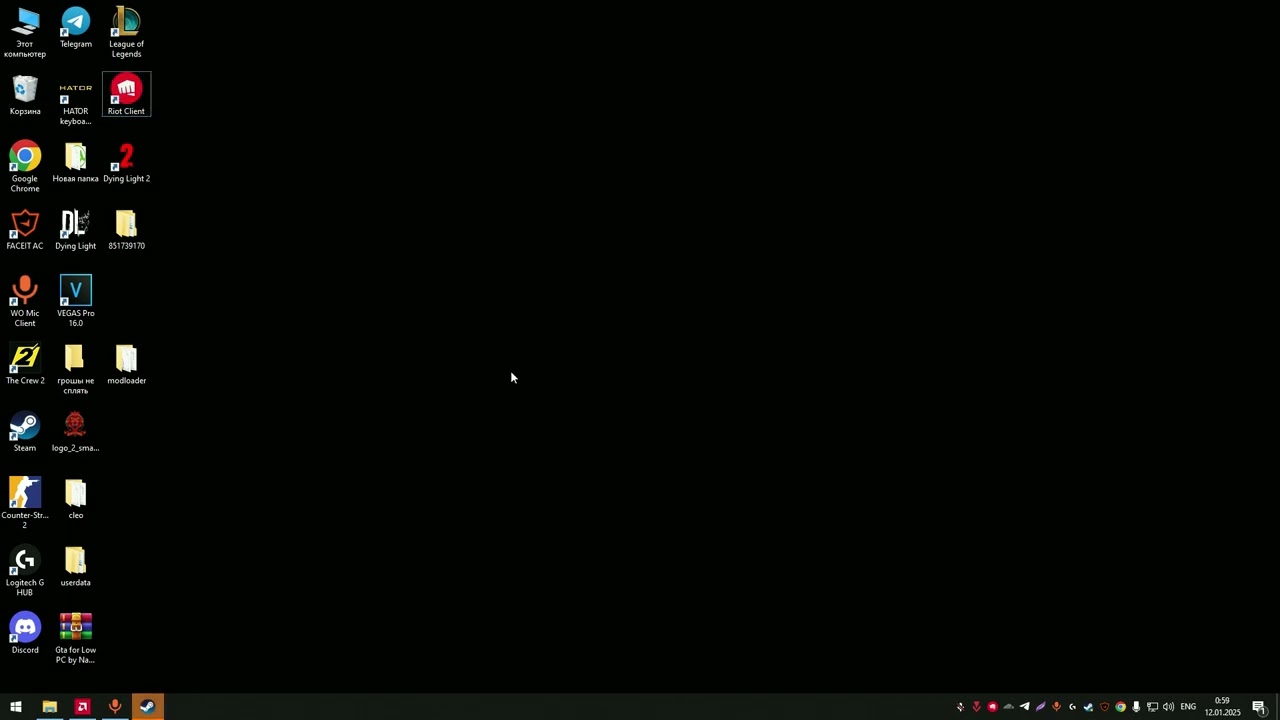This screenshot has width=1280, height=720.
Task: Open network settings tray icon
Action: point(1152,707)
